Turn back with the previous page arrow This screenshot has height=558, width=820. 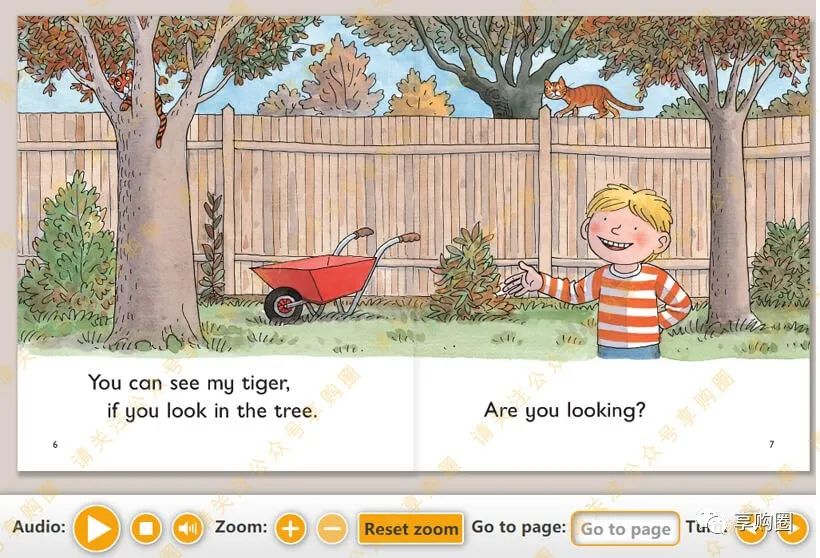pos(752,528)
